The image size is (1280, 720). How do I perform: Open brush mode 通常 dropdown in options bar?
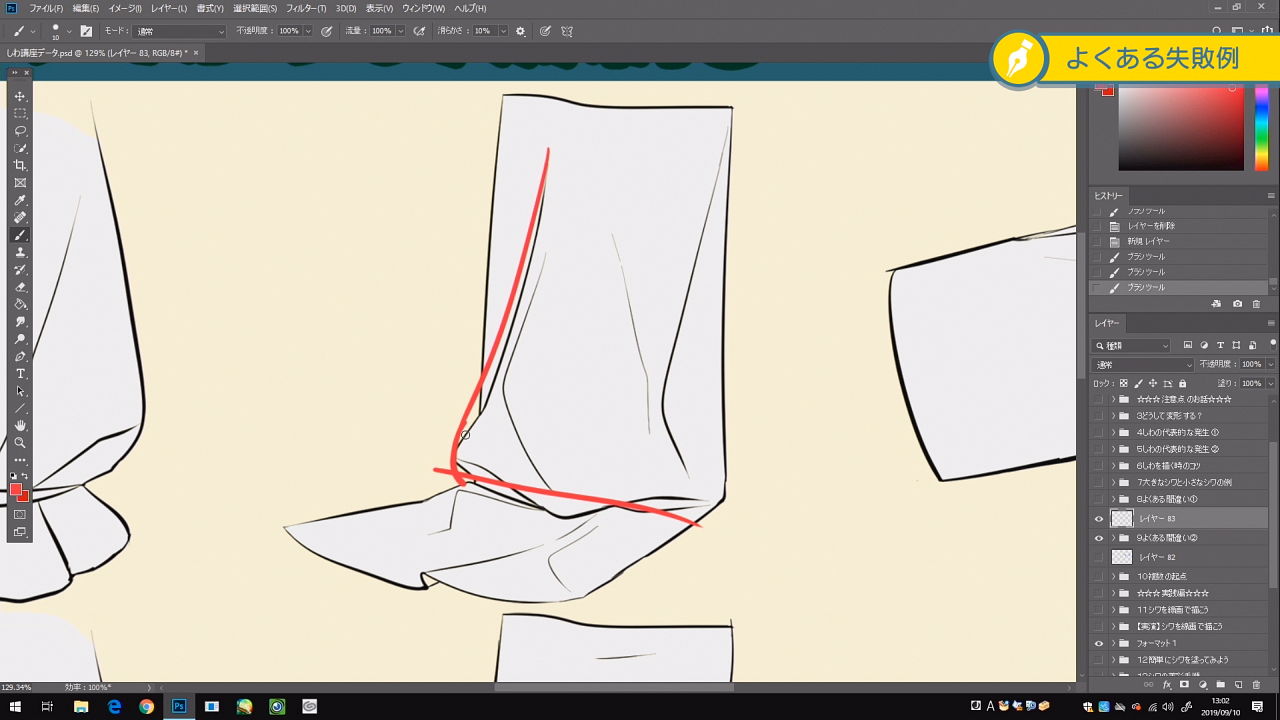pyautogui.click(x=178, y=31)
